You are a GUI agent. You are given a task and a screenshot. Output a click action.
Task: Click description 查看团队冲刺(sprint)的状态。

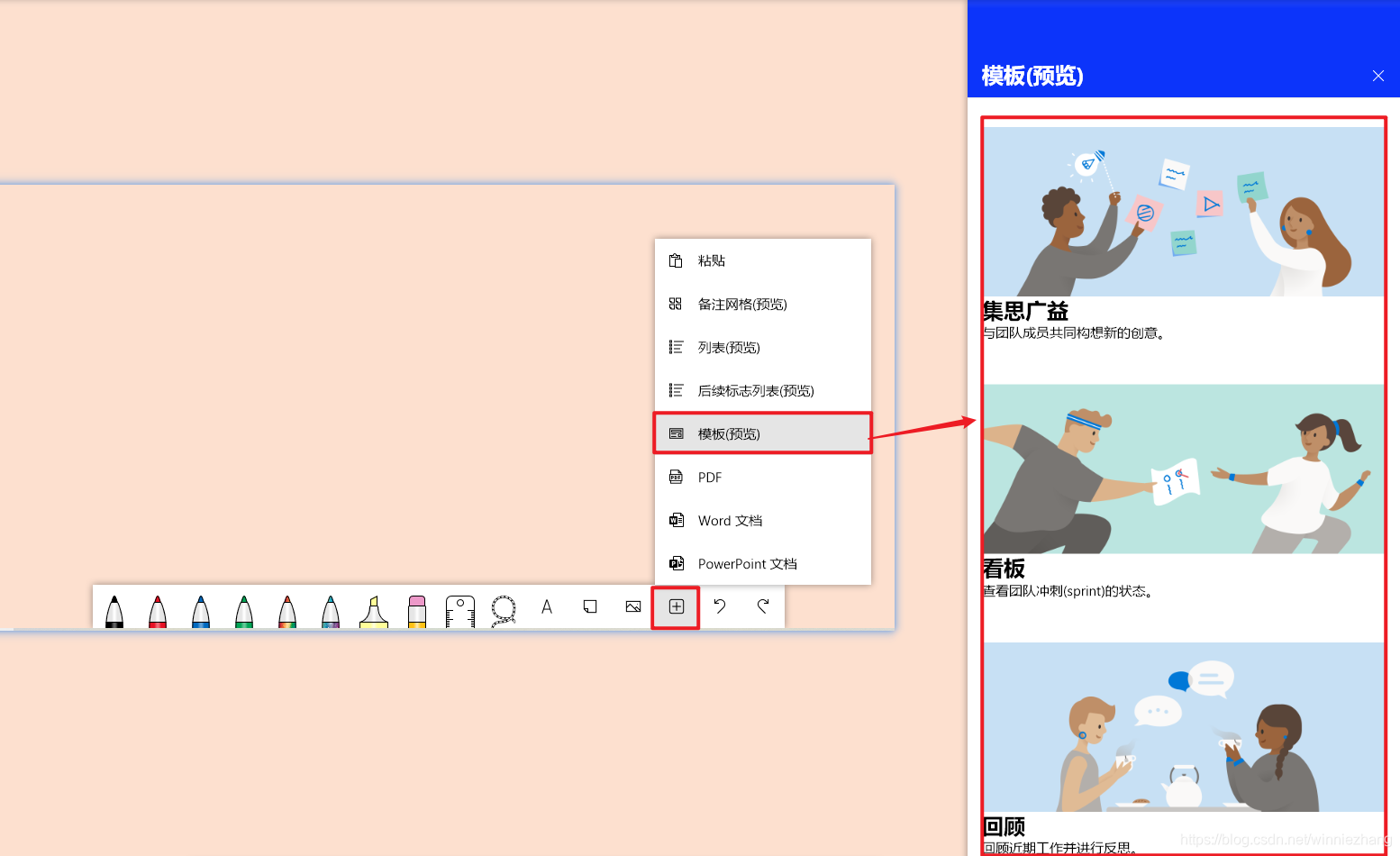point(1070,591)
